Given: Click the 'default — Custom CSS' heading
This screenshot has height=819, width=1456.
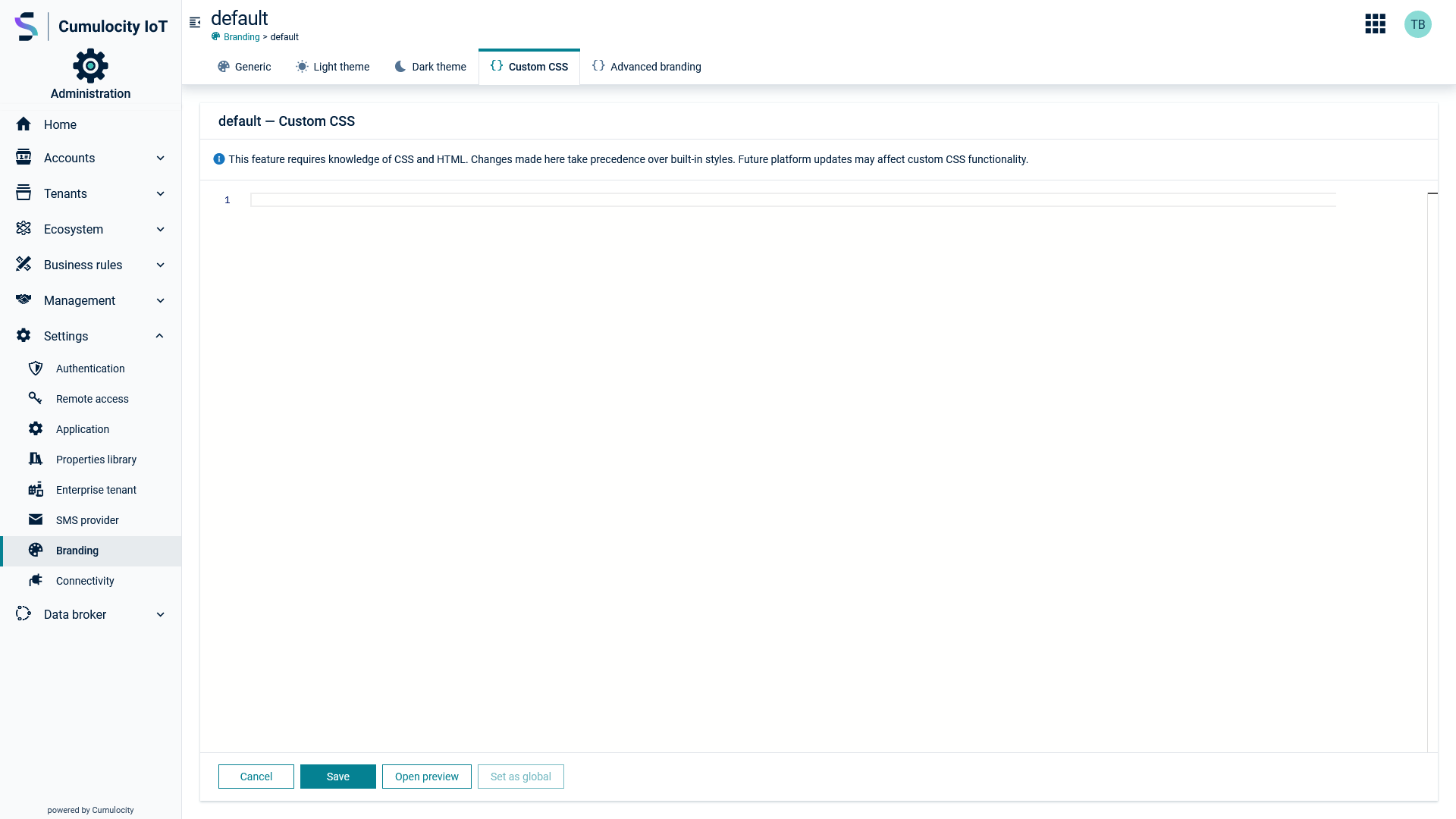Looking at the screenshot, I should click(x=287, y=121).
